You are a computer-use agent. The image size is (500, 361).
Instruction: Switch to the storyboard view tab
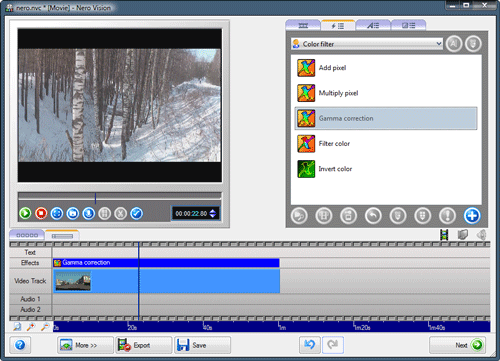point(27,235)
